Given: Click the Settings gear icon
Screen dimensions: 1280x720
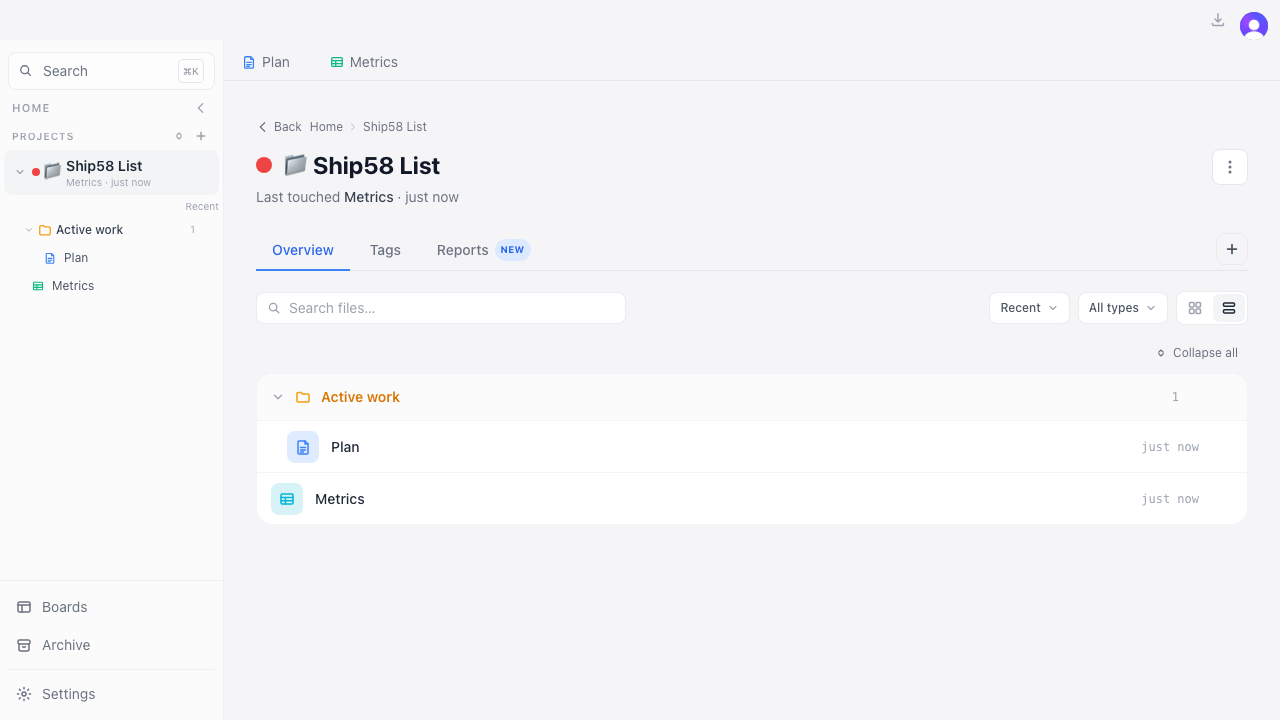Looking at the screenshot, I should 24,694.
